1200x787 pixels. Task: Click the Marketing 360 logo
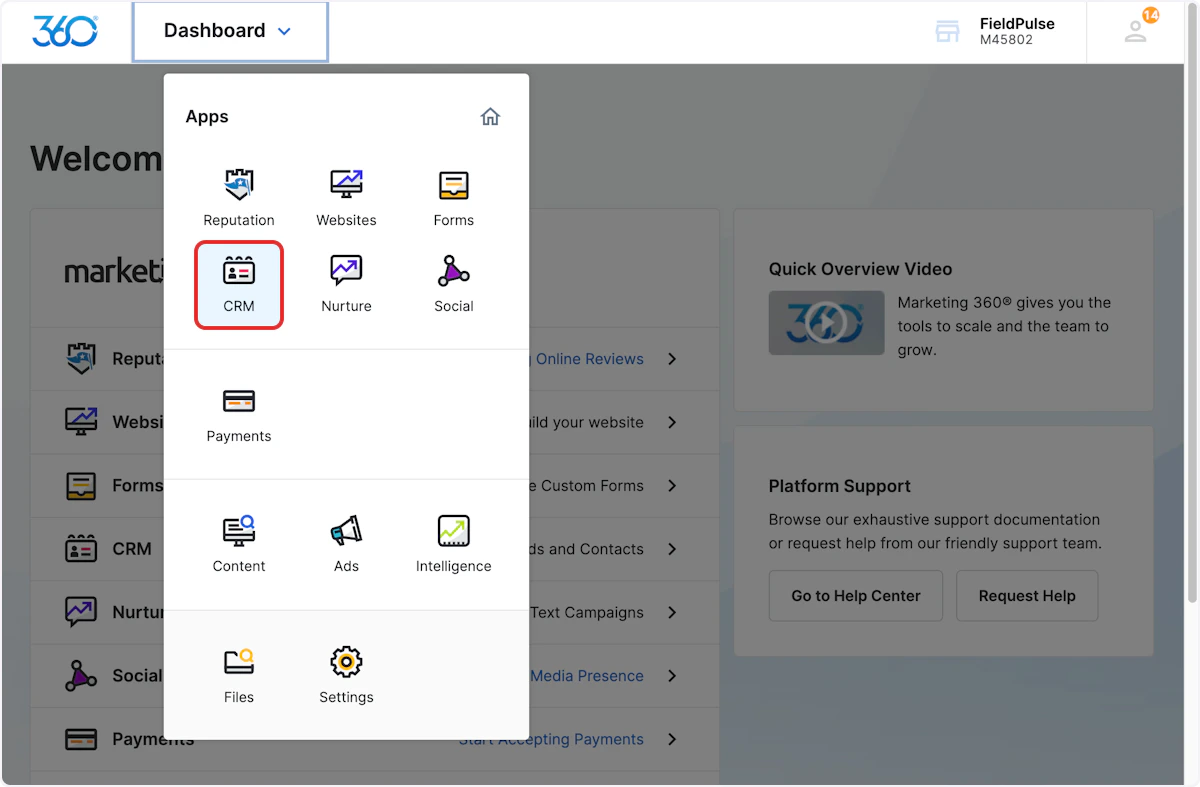click(x=65, y=31)
